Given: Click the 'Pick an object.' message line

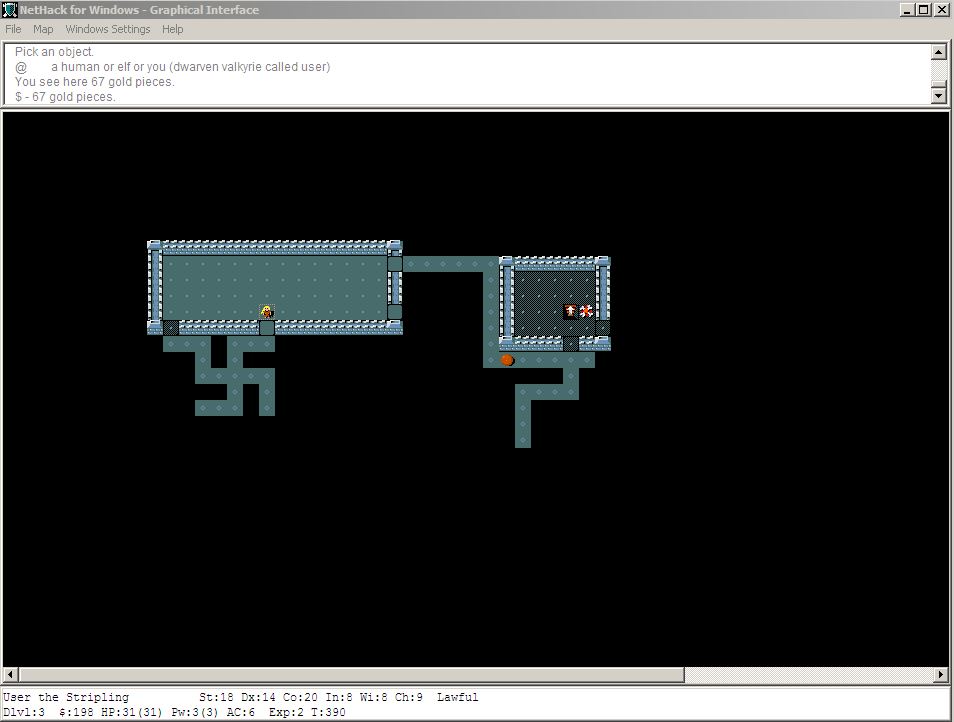Looking at the screenshot, I should click(x=54, y=52).
